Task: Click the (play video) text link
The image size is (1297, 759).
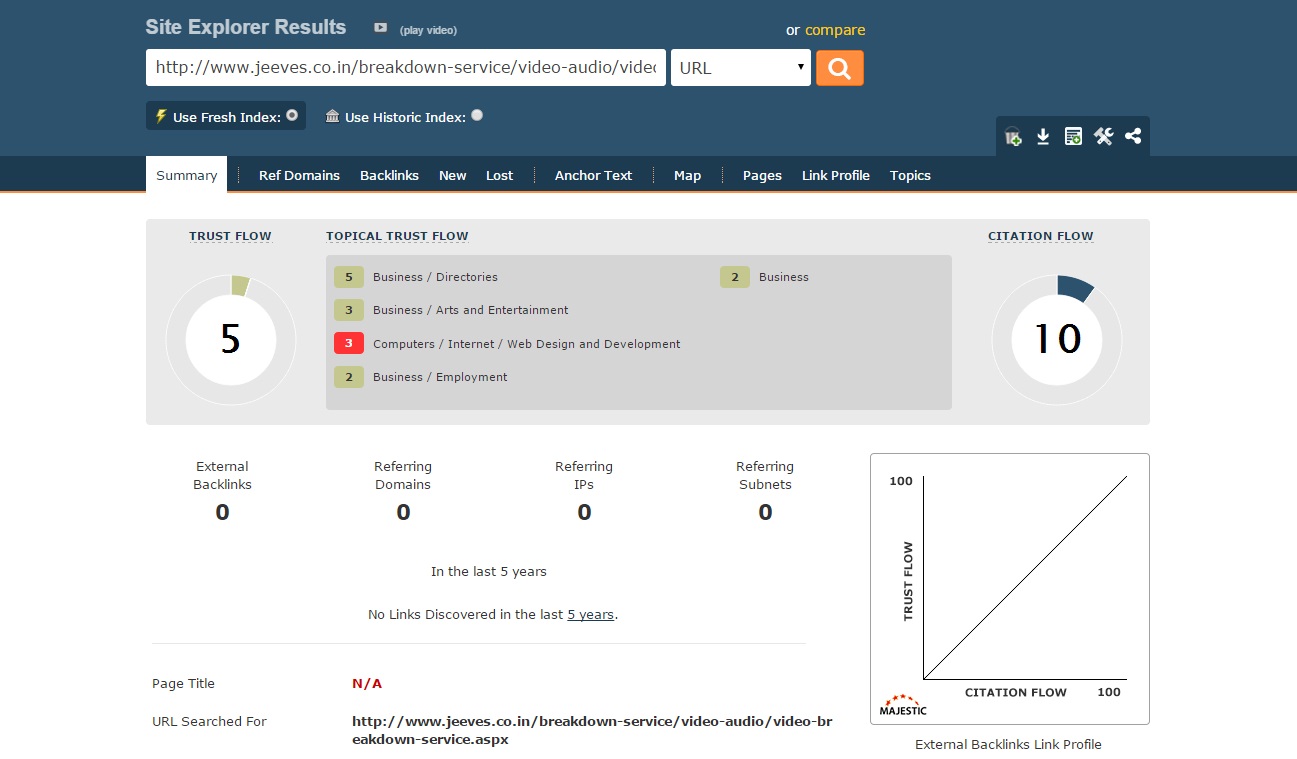Action: click(x=428, y=30)
